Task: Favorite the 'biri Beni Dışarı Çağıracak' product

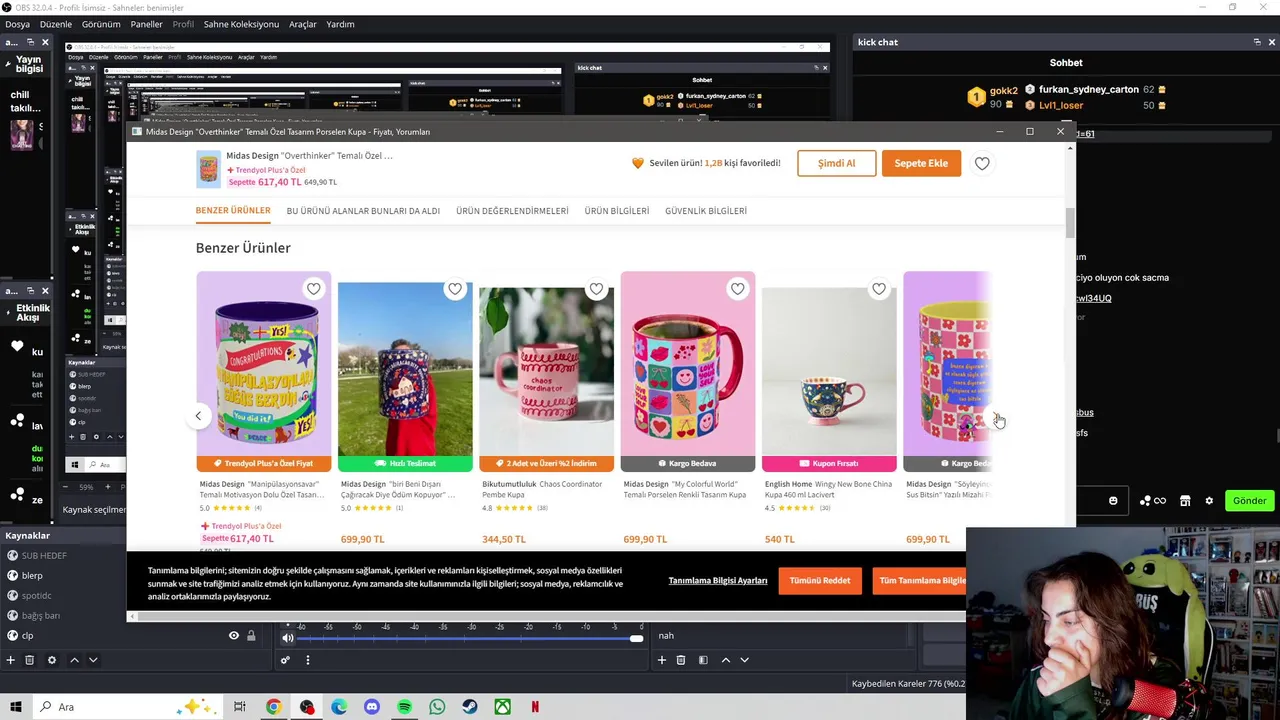Action: (x=455, y=289)
